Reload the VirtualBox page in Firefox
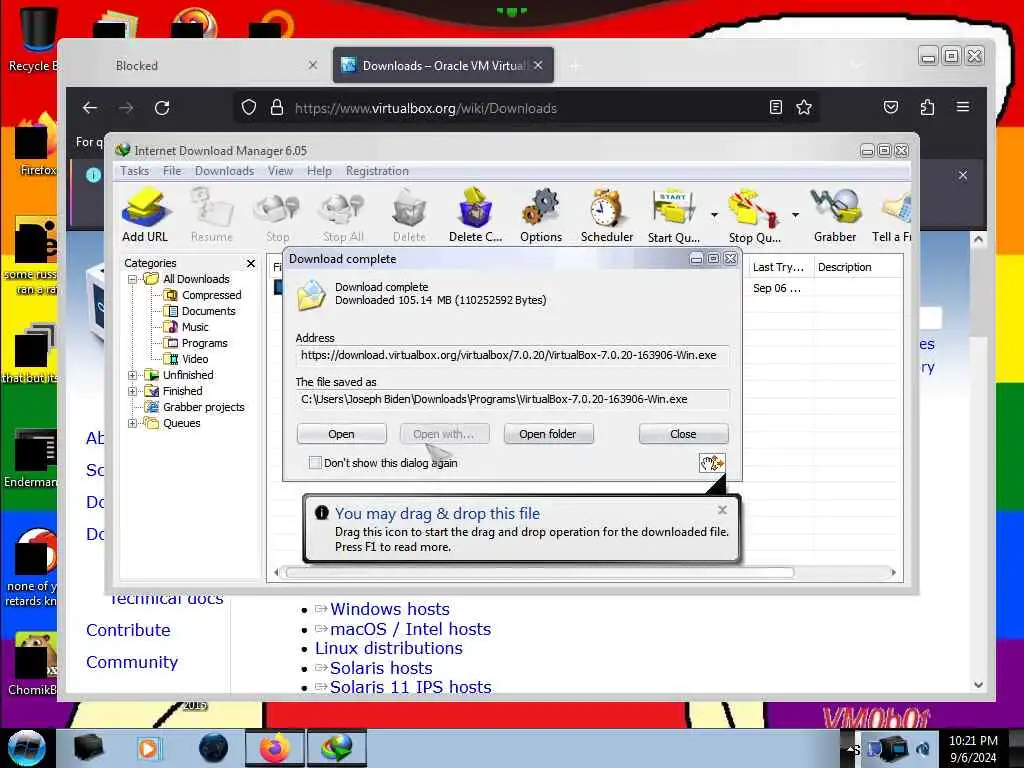The image size is (1024, 768). tap(162, 108)
